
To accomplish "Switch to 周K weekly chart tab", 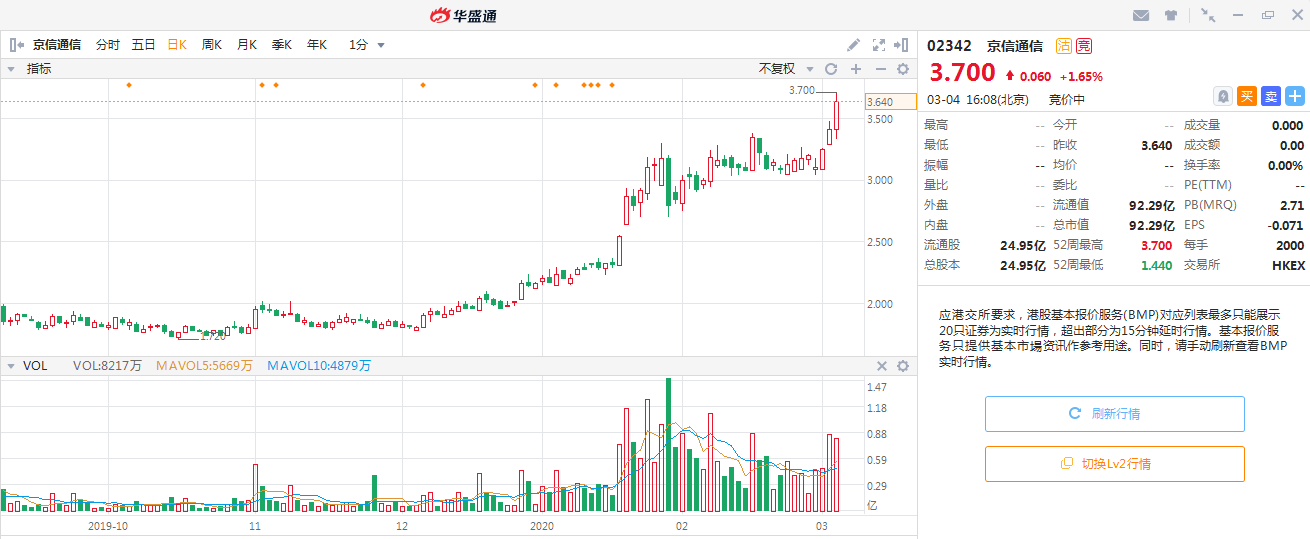I will [x=212, y=45].
